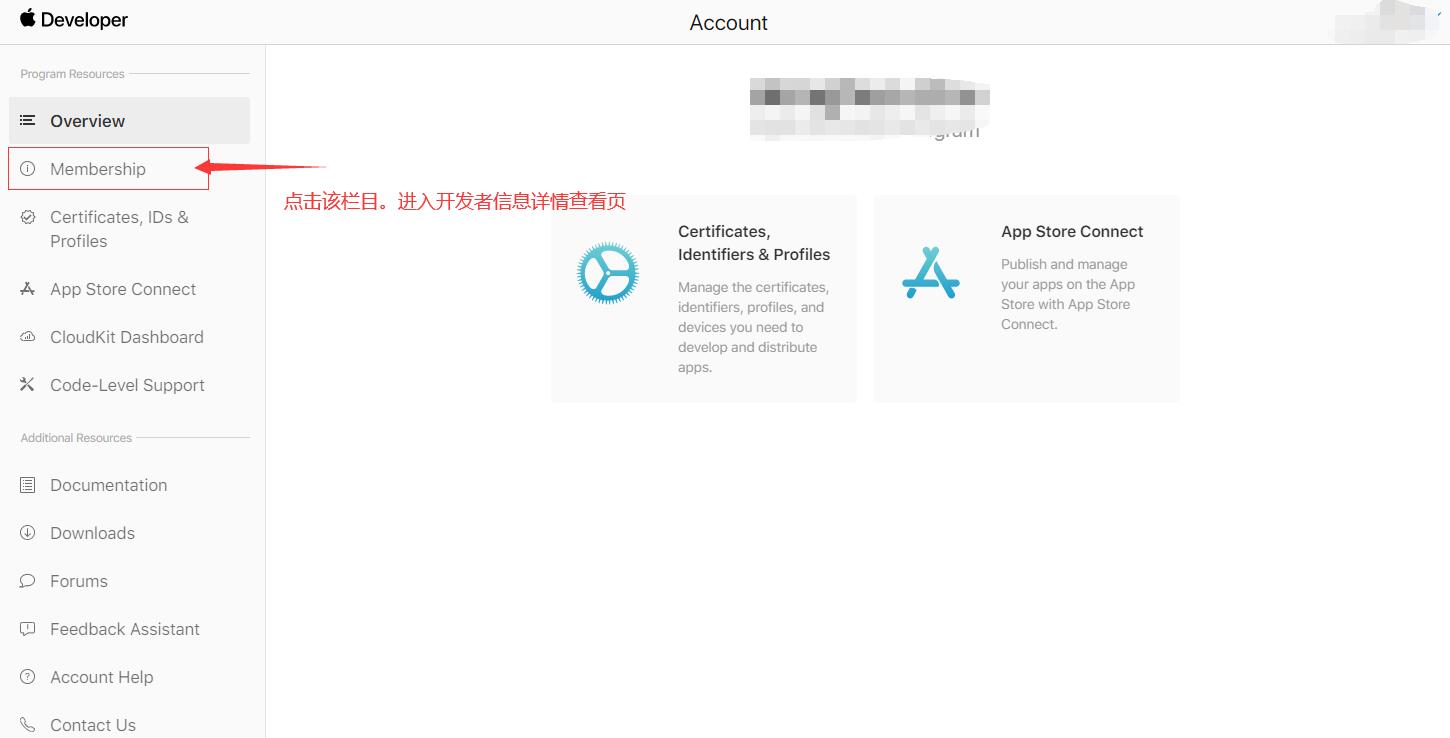
Task: Open the App Store Connect card title
Action: [x=1072, y=232]
